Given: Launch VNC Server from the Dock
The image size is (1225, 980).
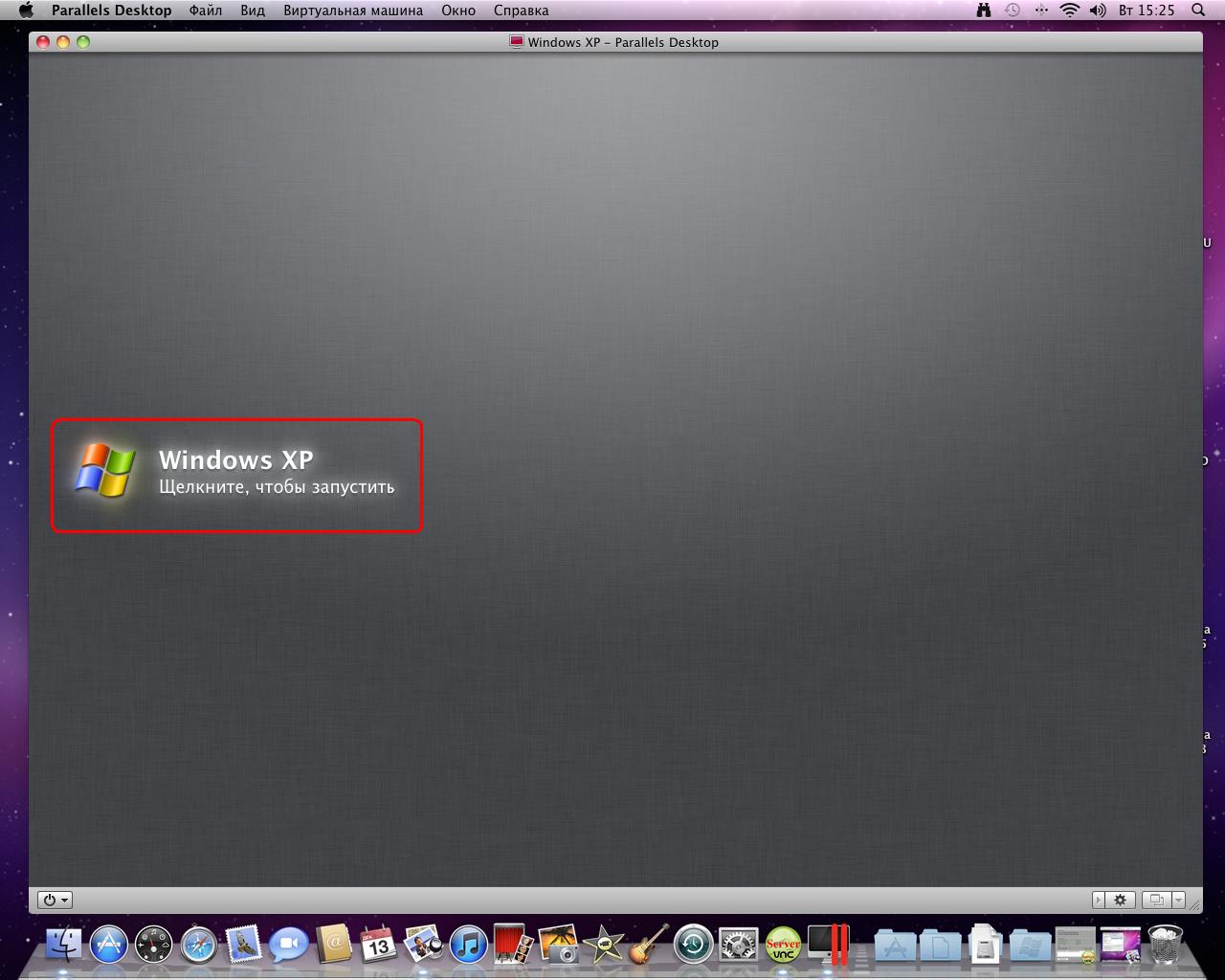Looking at the screenshot, I should 783,944.
